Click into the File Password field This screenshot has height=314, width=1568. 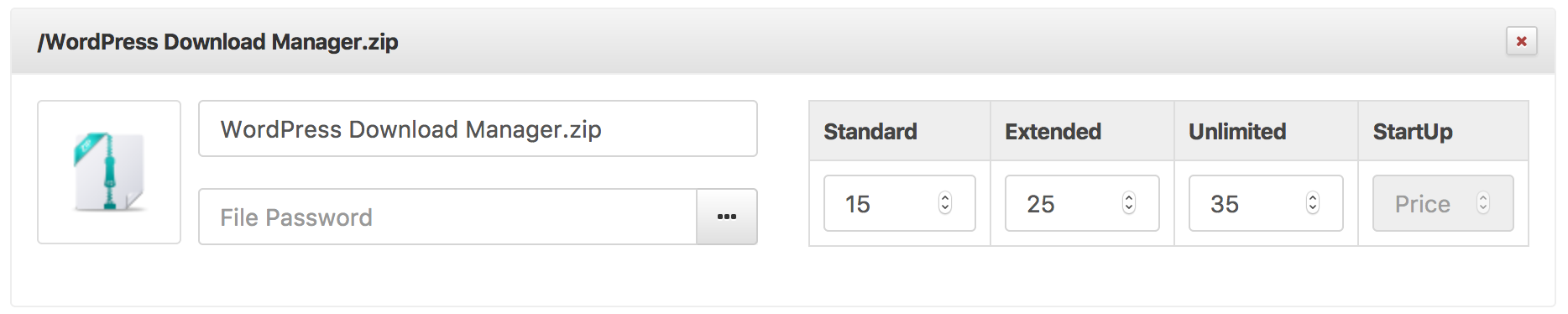click(447, 217)
